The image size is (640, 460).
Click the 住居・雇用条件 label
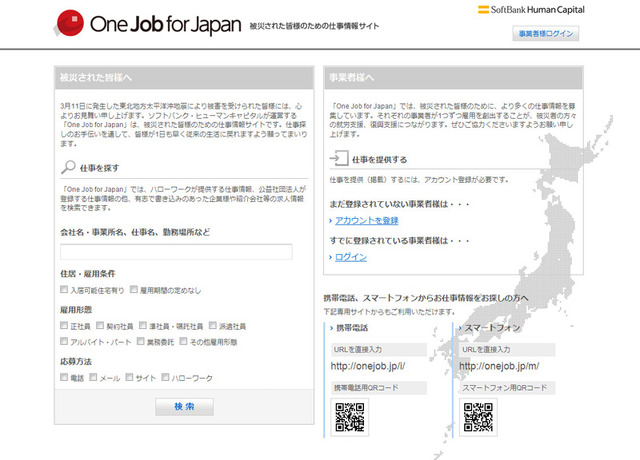88,273
